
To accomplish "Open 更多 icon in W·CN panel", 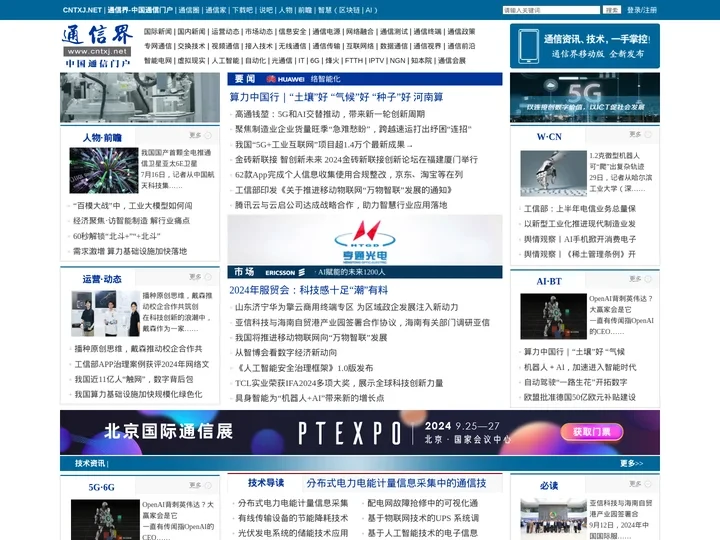I will [x=648, y=134].
